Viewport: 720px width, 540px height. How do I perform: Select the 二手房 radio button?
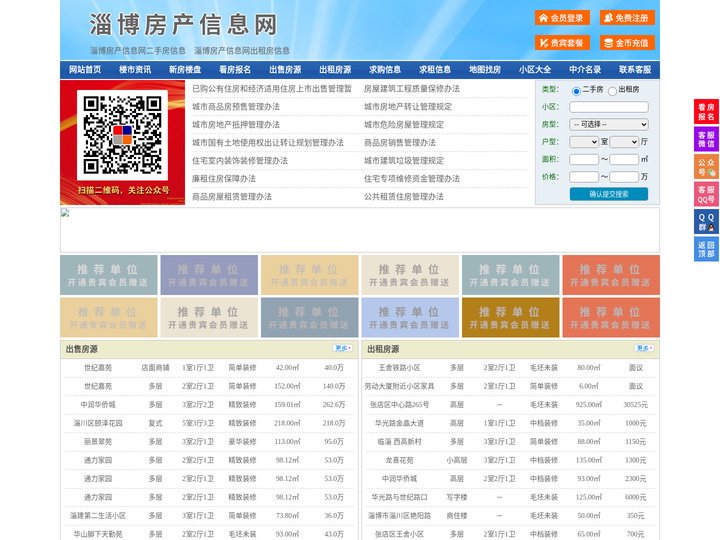click(x=576, y=91)
